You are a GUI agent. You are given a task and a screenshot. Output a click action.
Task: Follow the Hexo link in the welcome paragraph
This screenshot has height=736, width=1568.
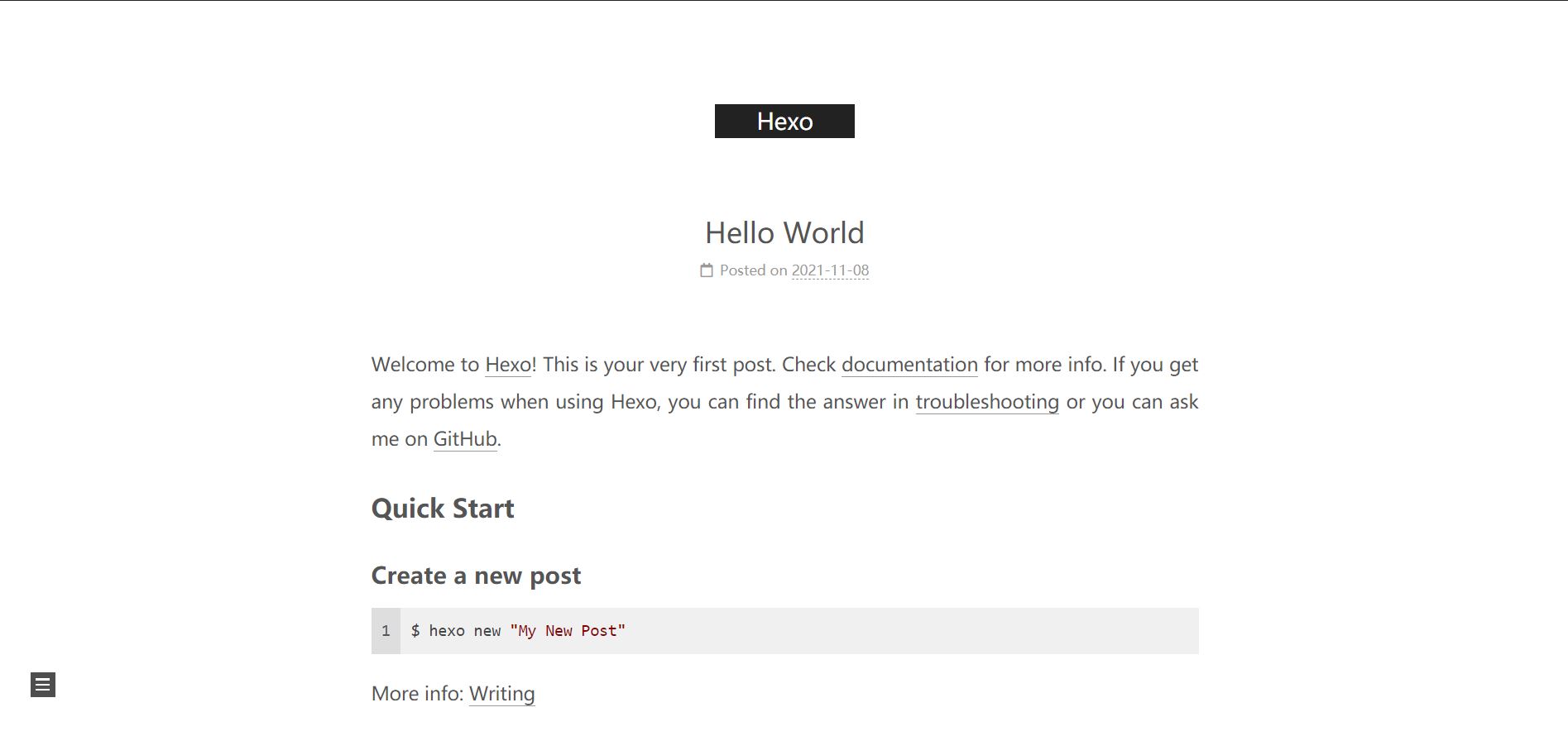[x=508, y=365]
